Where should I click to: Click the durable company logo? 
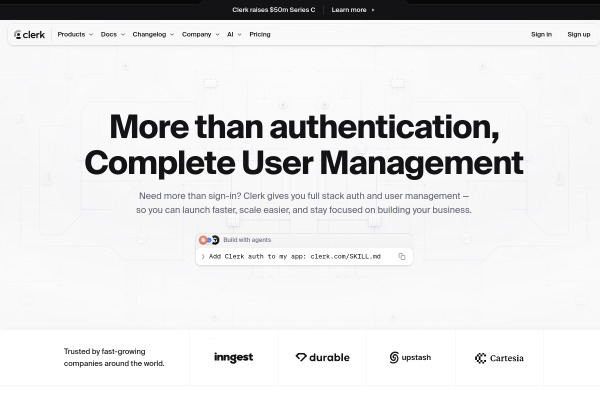[x=323, y=357]
